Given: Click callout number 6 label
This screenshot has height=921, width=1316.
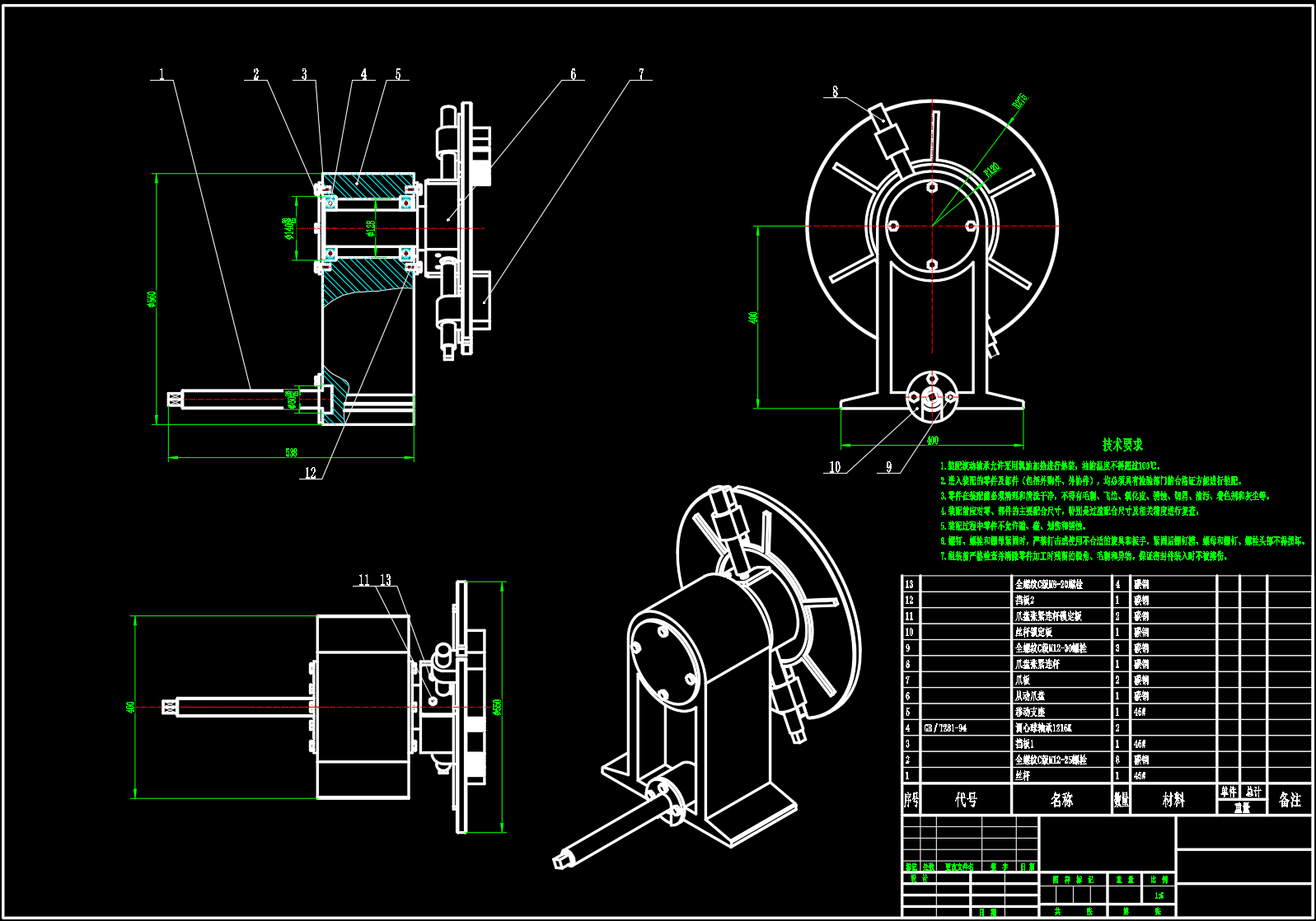Looking at the screenshot, I should click(x=574, y=74).
